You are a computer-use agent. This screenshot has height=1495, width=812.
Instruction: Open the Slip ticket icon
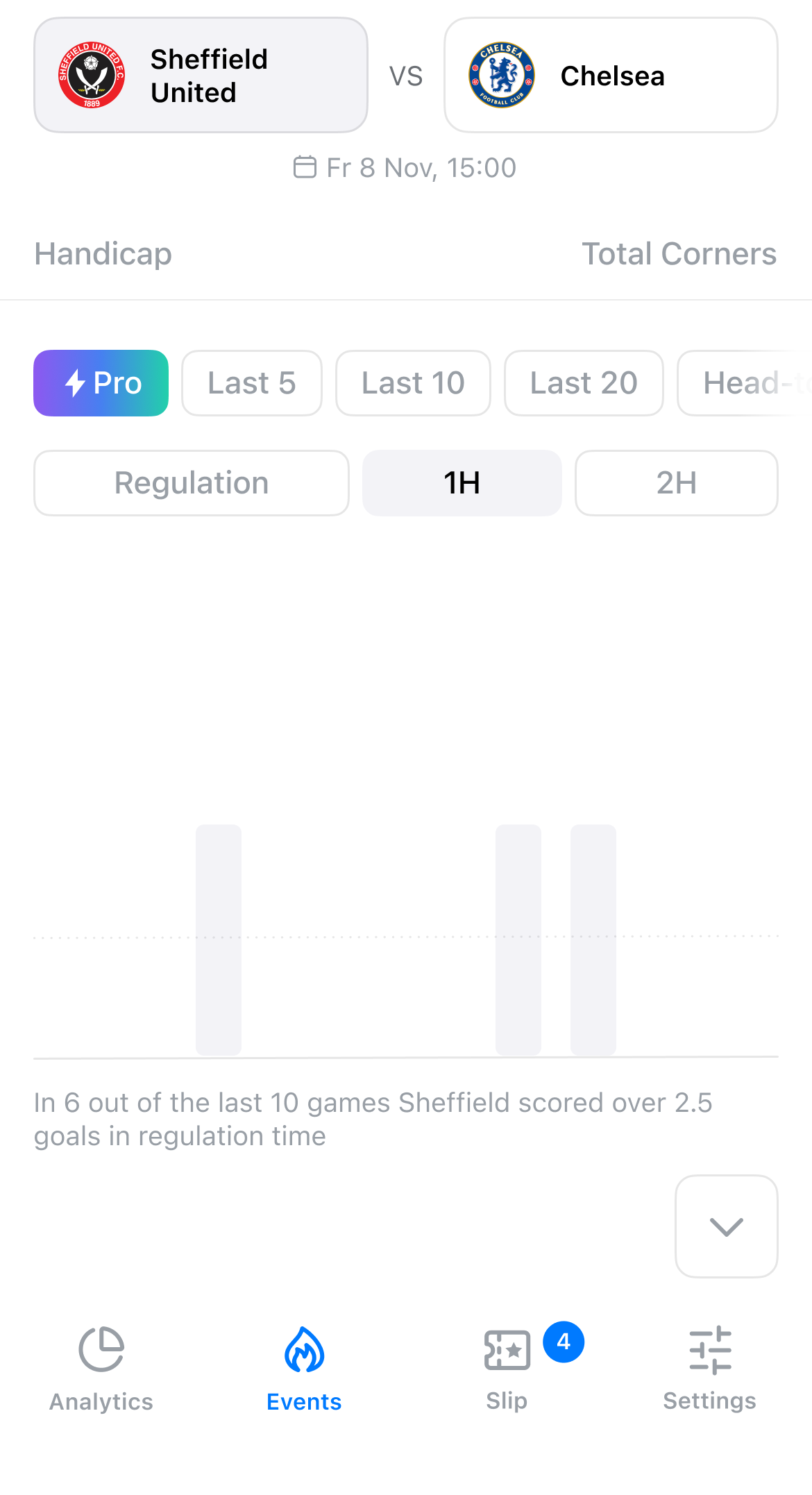coord(507,1350)
